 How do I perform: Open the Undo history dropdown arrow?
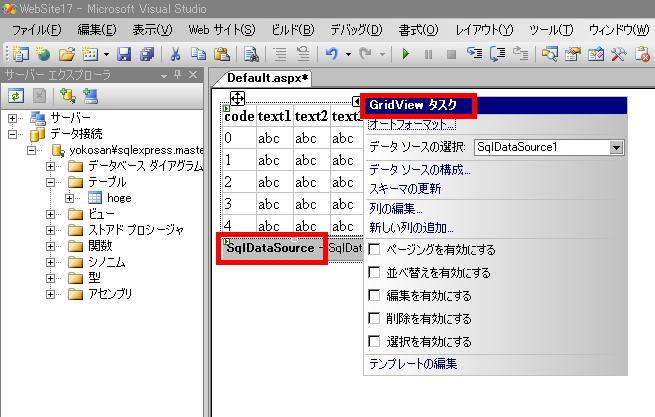click(348, 54)
